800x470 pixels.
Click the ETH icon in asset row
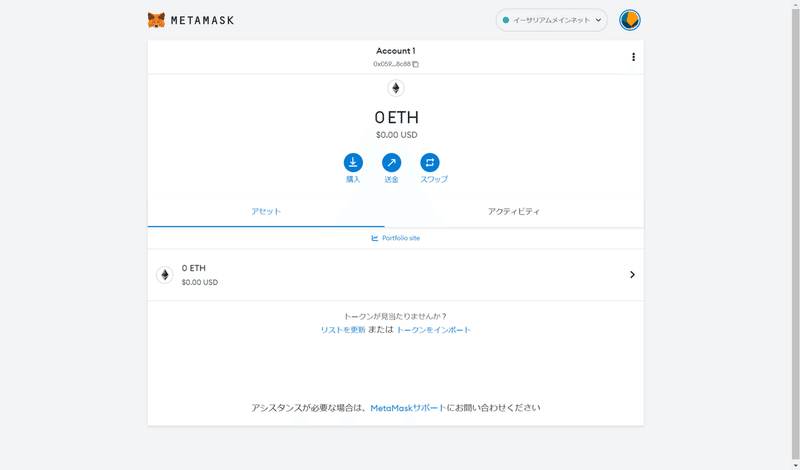(164, 275)
